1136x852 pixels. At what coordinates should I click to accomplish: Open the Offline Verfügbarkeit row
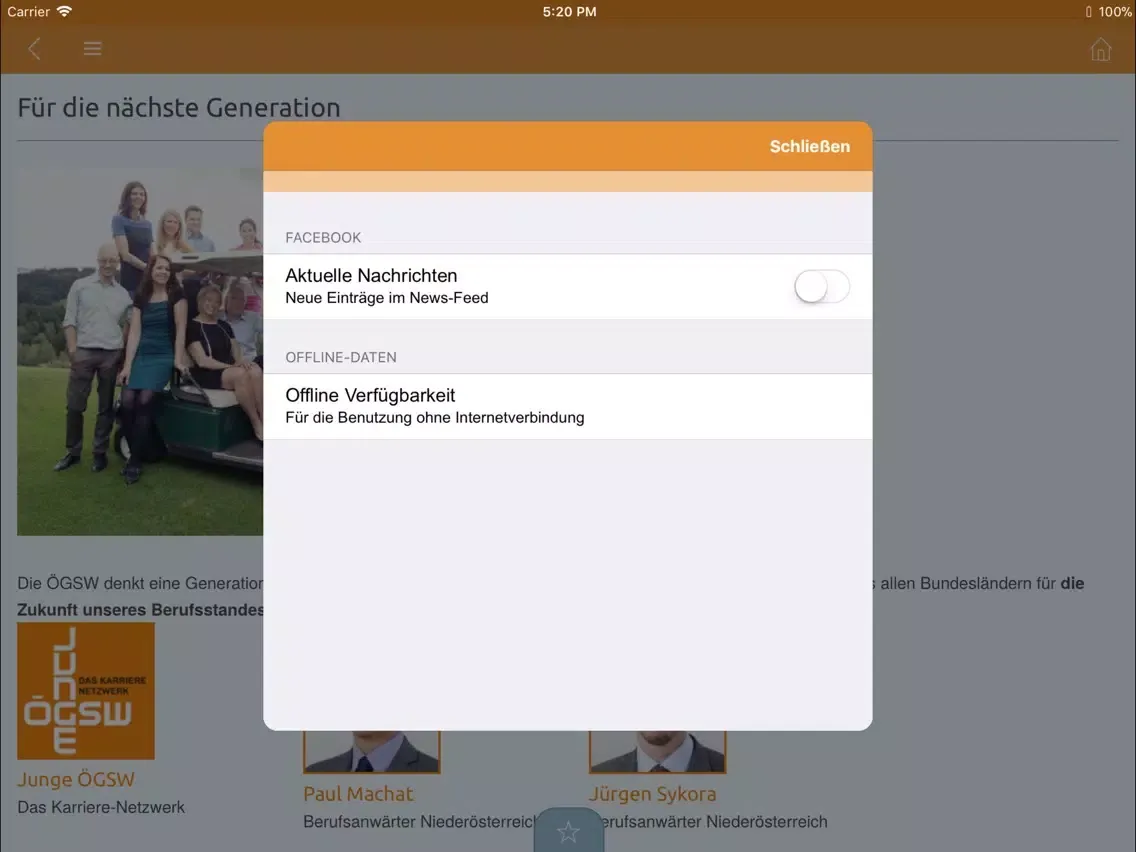[x=568, y=406]
